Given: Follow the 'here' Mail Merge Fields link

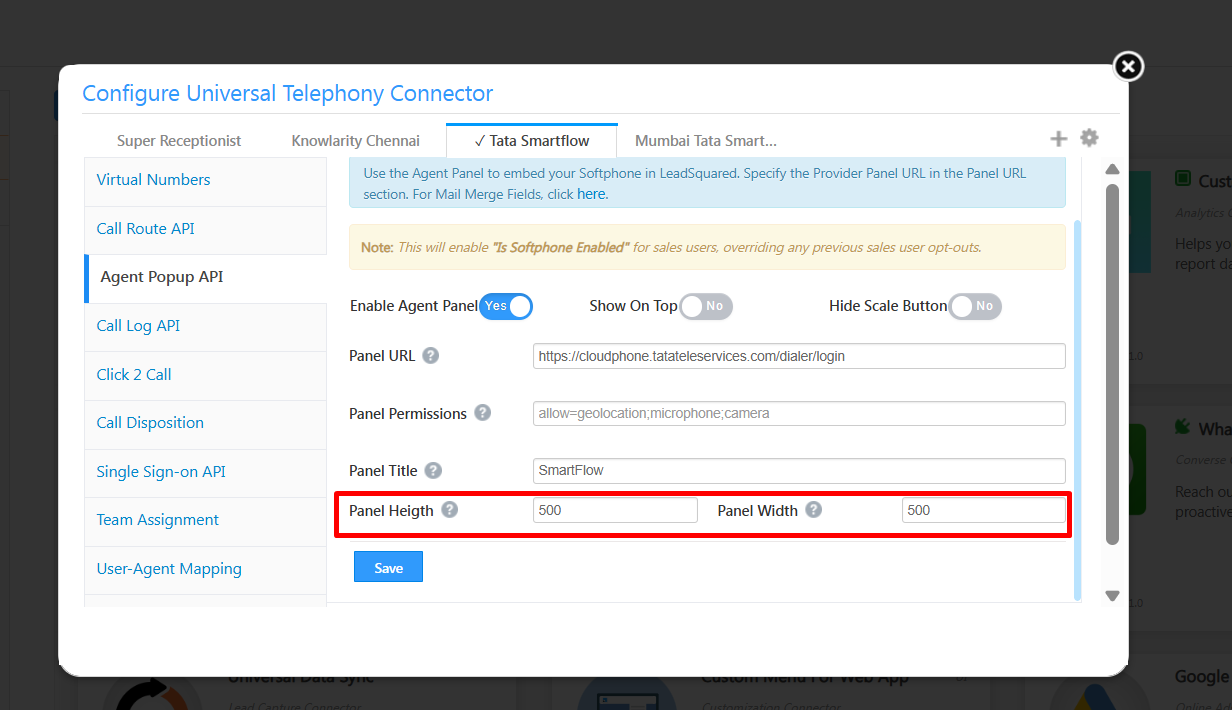Looking at the screenshot, I should click(591, 194).
